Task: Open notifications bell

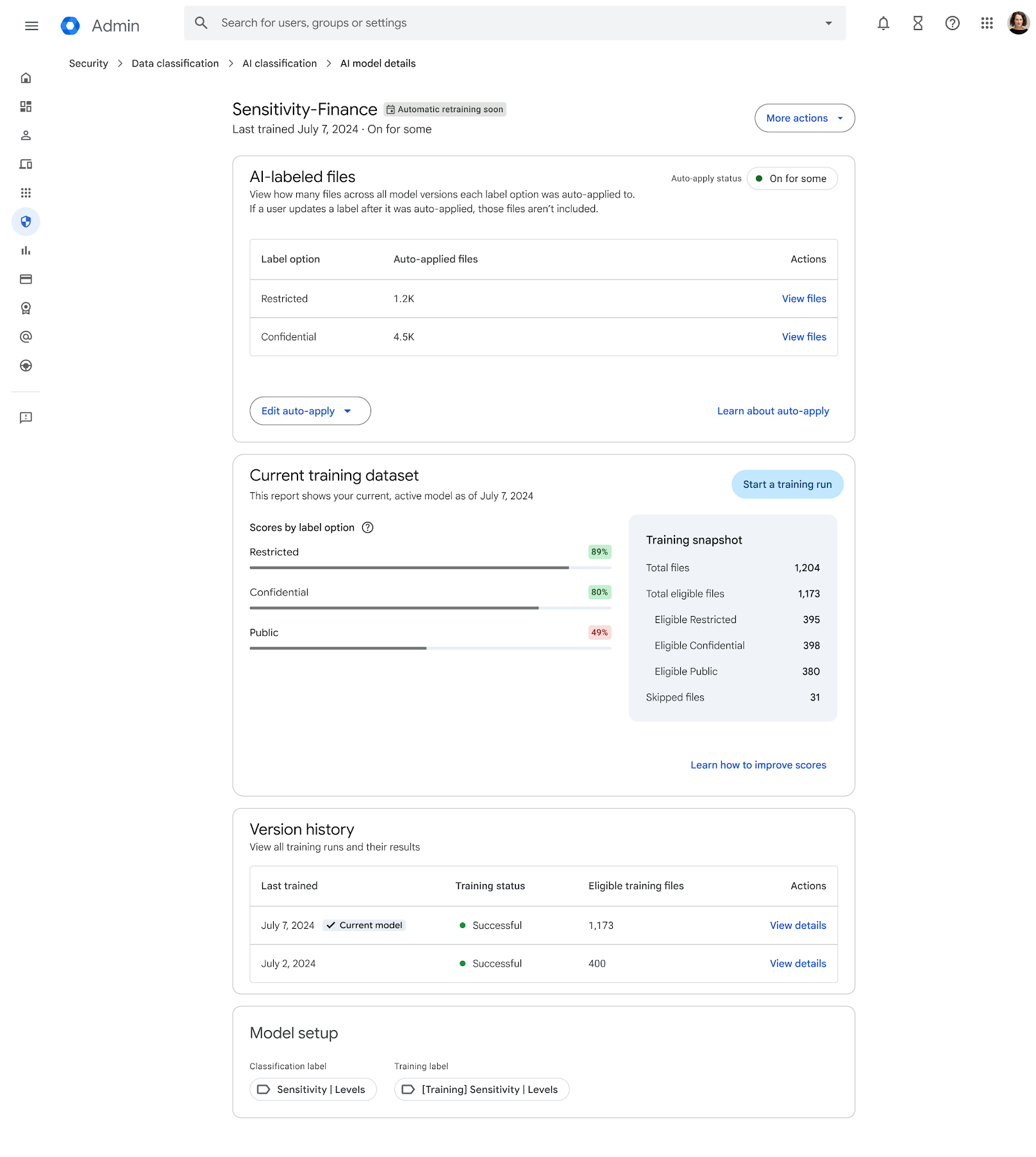Action: pos(883,24)
